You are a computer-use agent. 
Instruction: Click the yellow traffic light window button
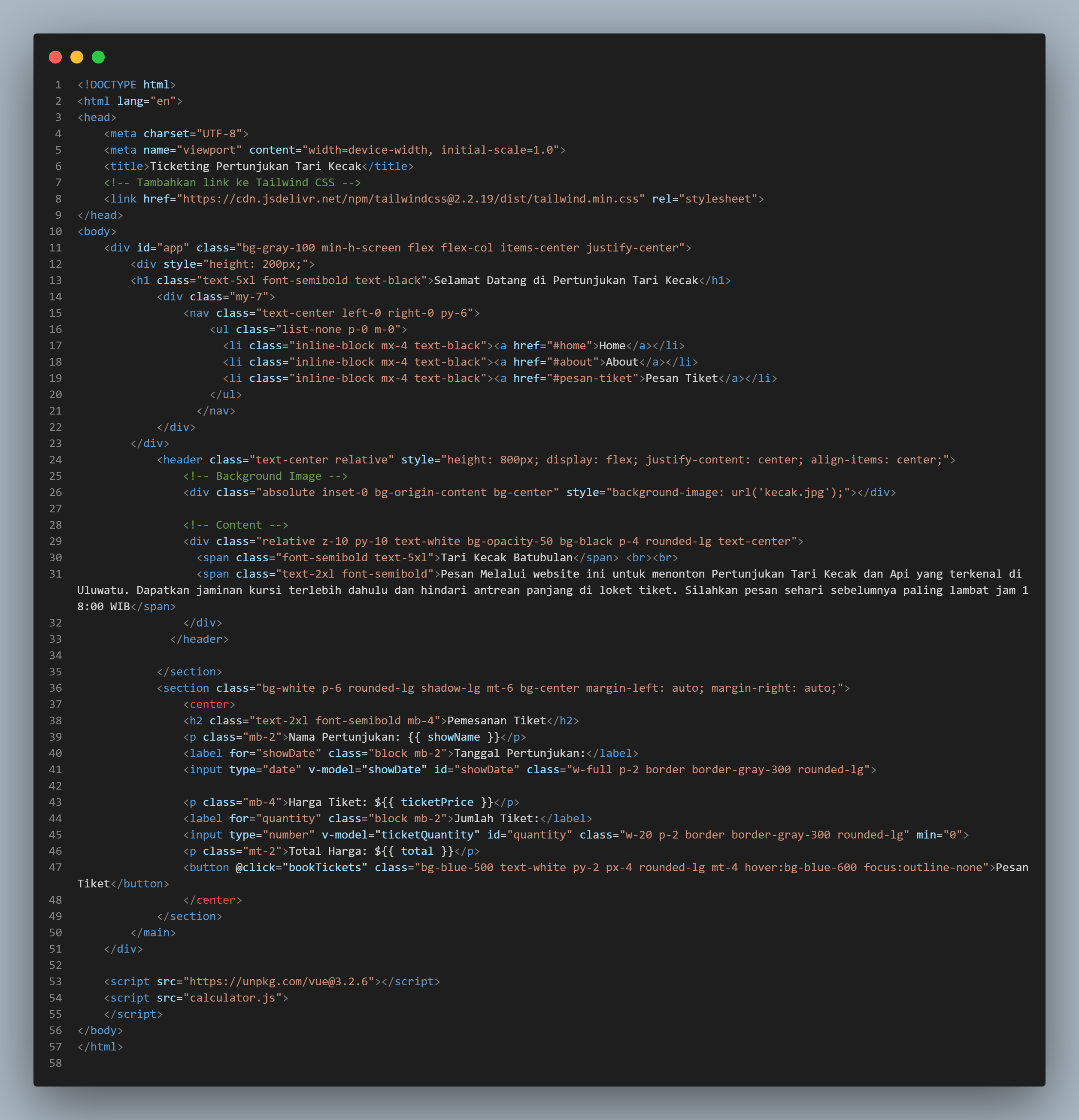(76, 57)
